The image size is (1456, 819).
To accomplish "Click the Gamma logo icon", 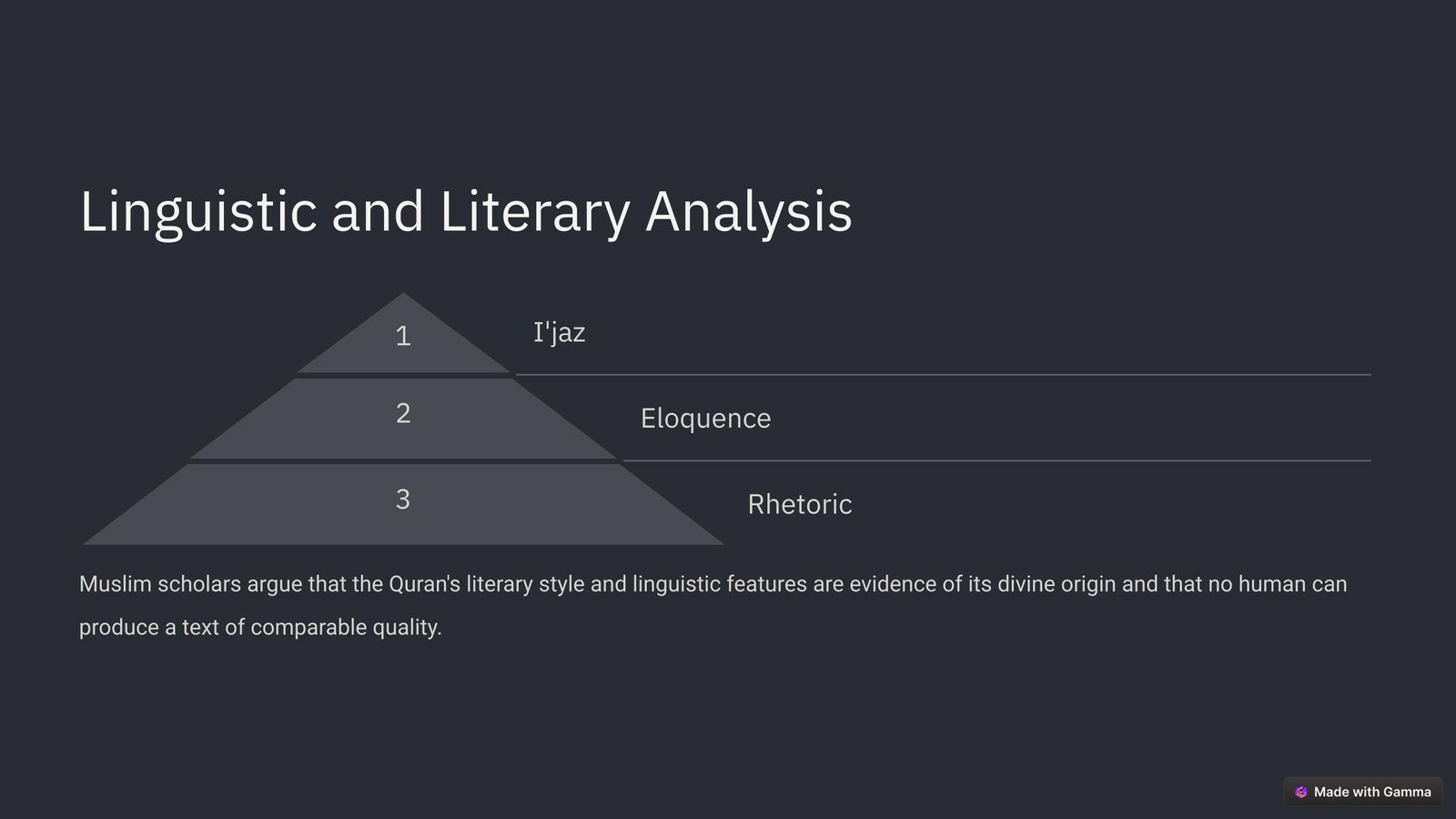I will coord(1300,792).
